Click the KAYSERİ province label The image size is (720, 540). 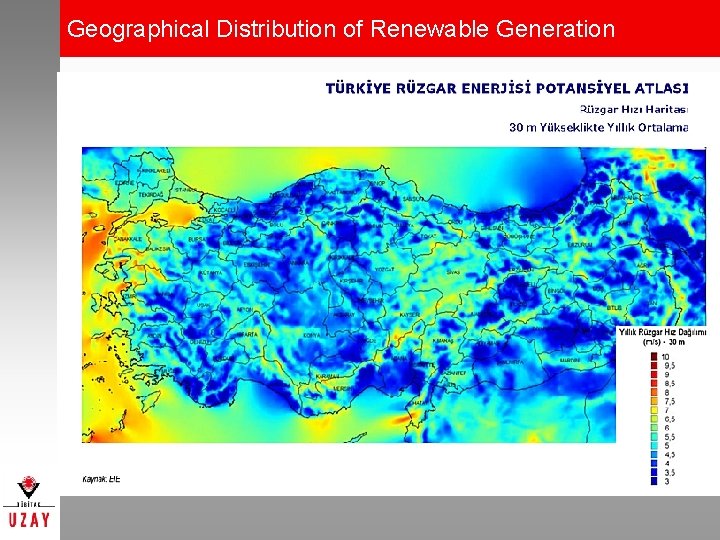[410, 315]
